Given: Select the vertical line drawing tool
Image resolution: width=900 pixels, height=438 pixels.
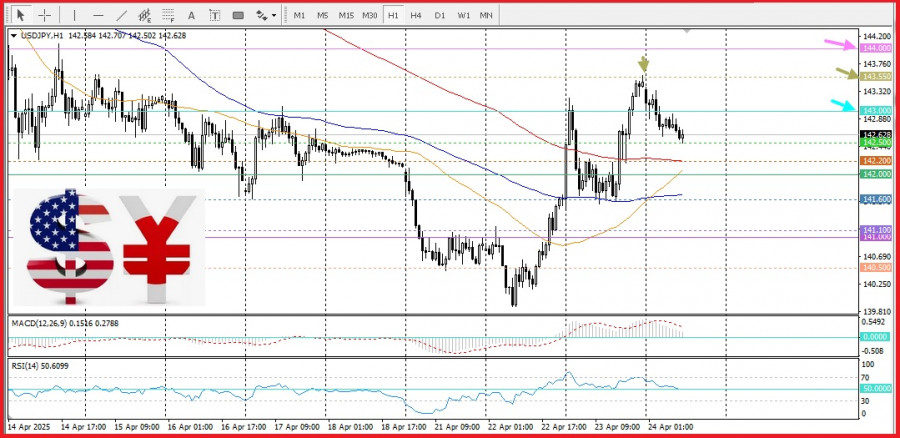Looking at the screenshot, I should point(73,15).
